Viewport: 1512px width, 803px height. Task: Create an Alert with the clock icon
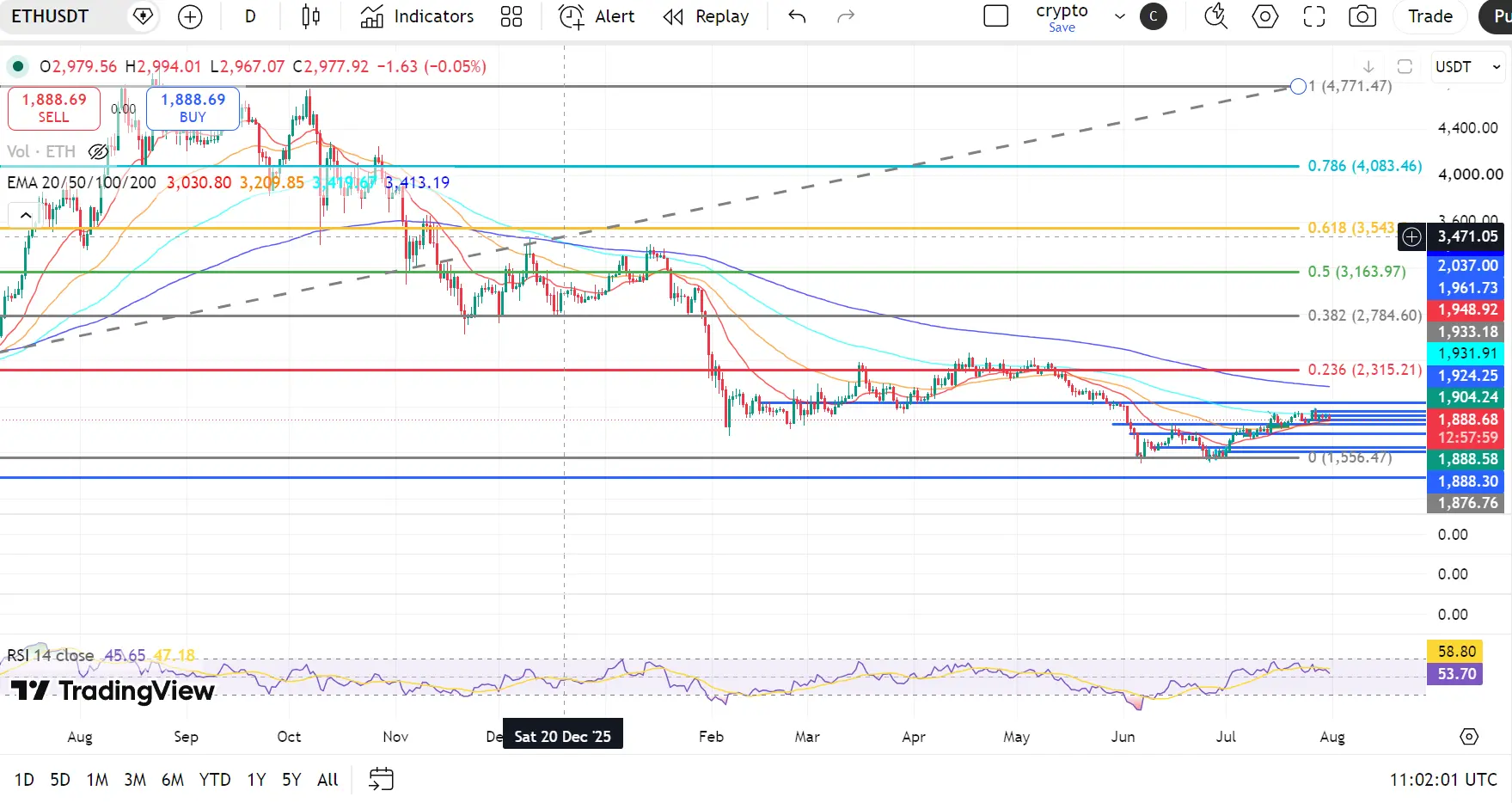[597, 16]
